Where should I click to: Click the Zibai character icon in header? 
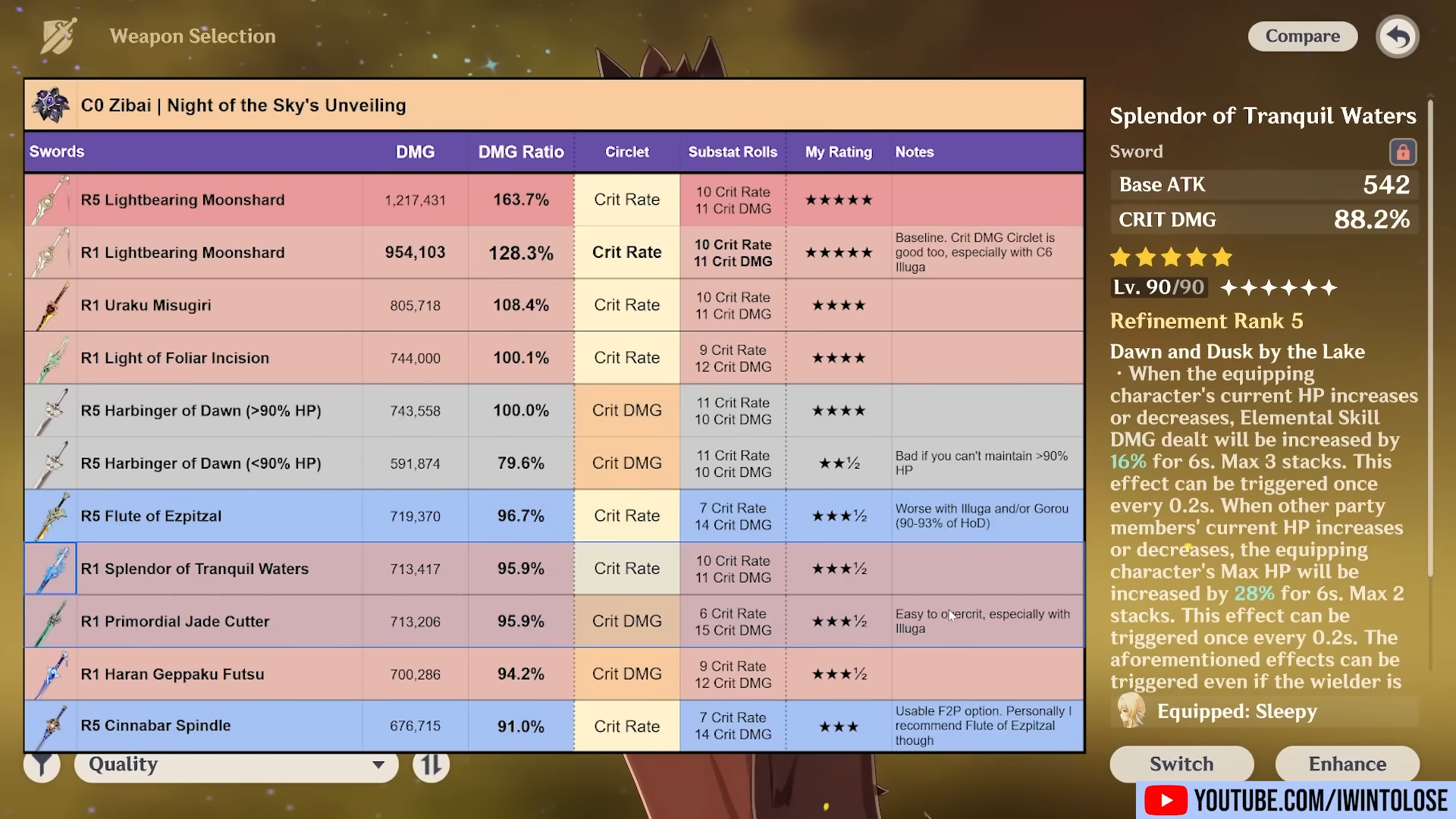(51, 105)
